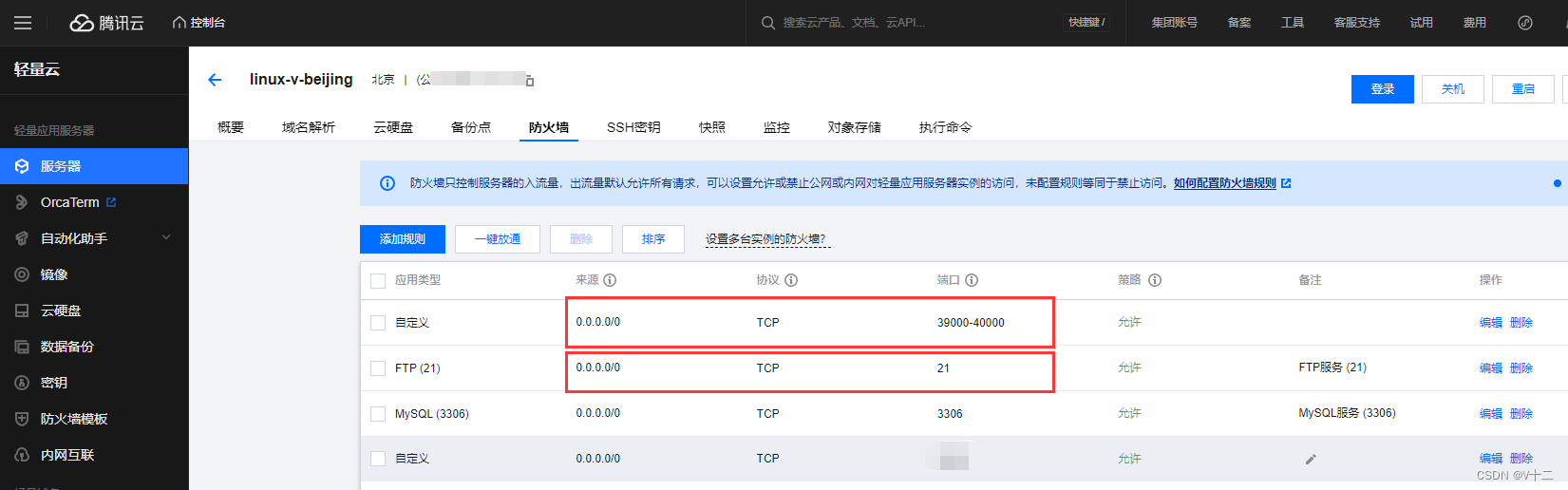Click the 添加规则 button
This screenshot has width=1568, height=490.
(403, 239)
